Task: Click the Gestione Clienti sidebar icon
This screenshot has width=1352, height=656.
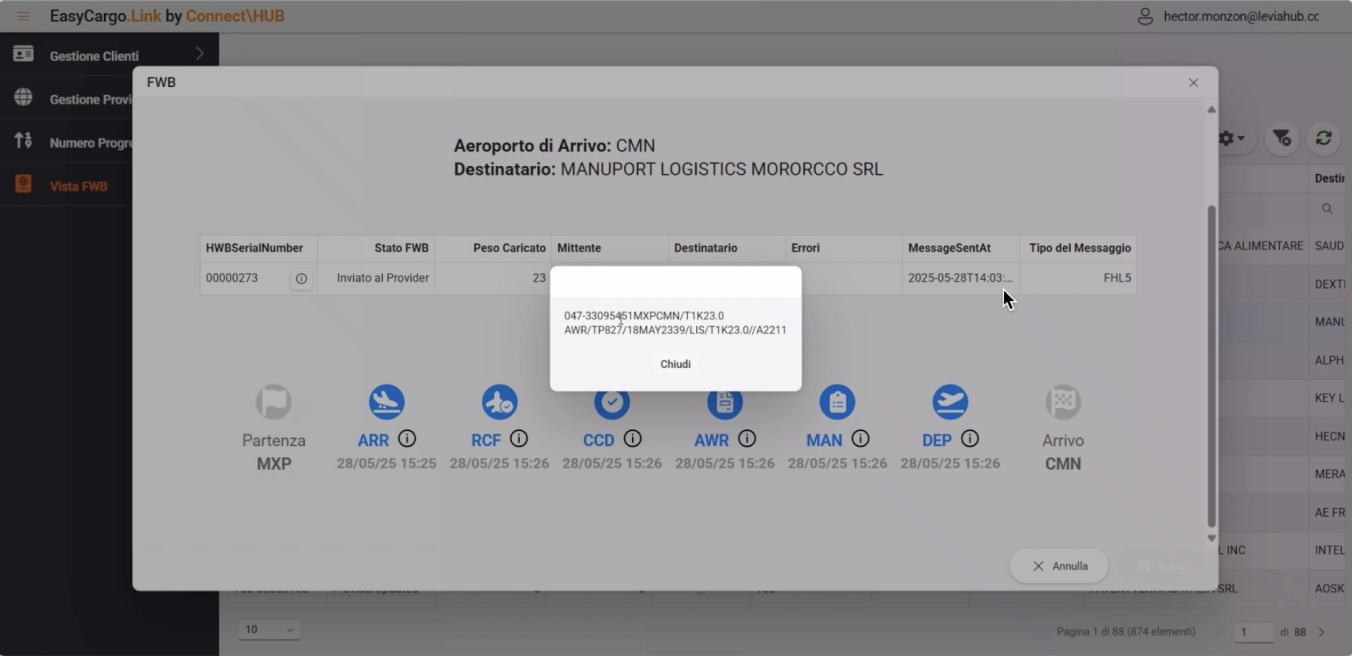Action: (x=23, y=54)
